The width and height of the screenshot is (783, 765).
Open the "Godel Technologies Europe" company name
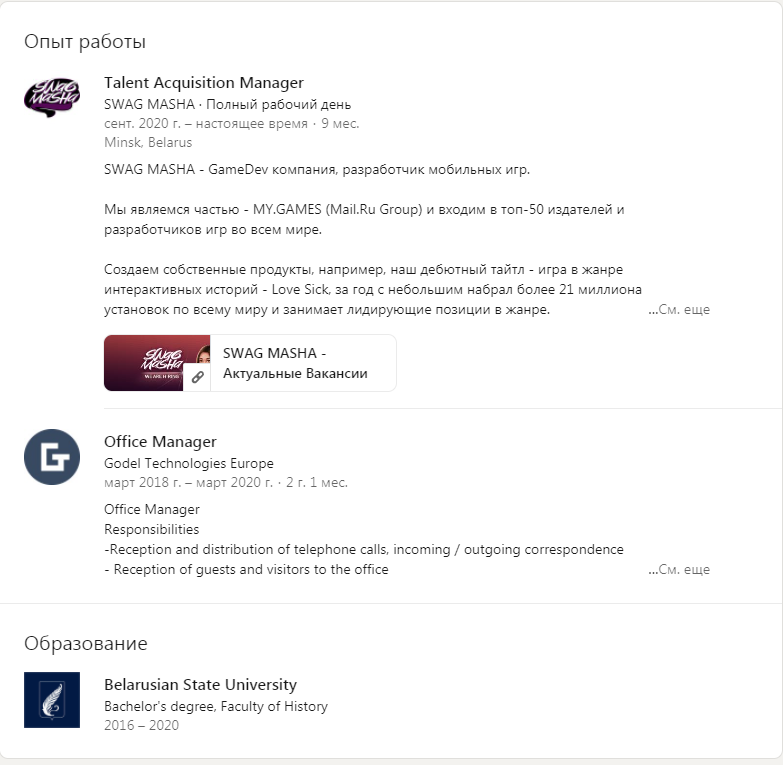pos(189,463)
